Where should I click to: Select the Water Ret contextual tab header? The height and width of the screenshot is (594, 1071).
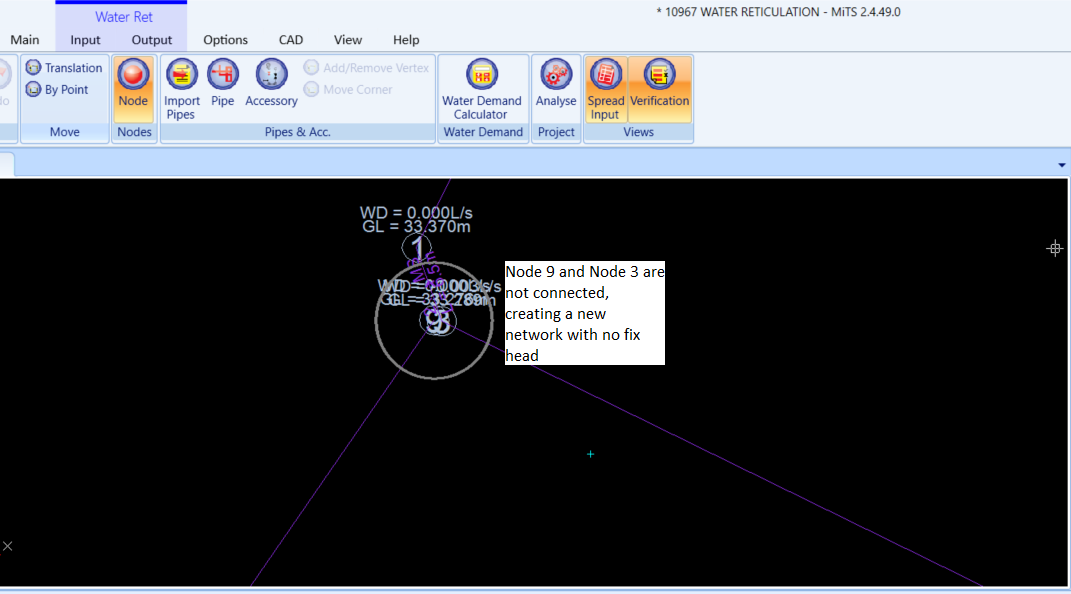[124, 16]
